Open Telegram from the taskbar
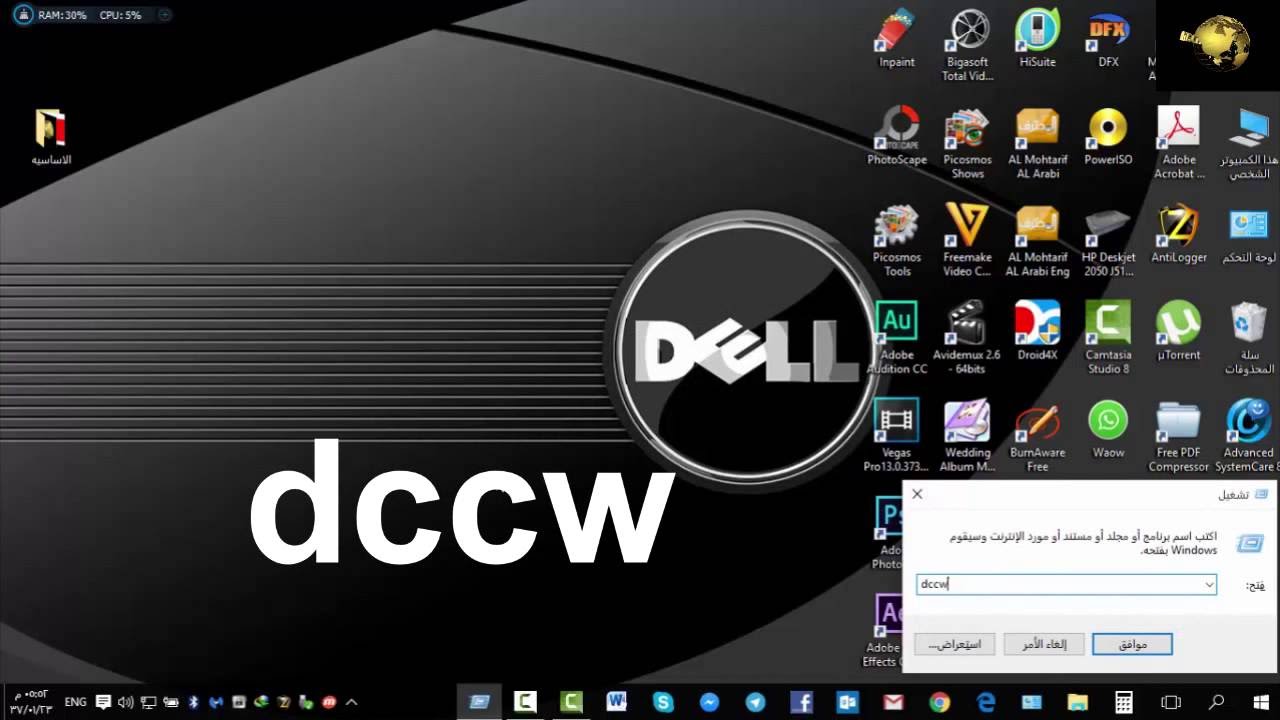The height and width of the screenshot is (720, 1280). (x=755, y=702)
